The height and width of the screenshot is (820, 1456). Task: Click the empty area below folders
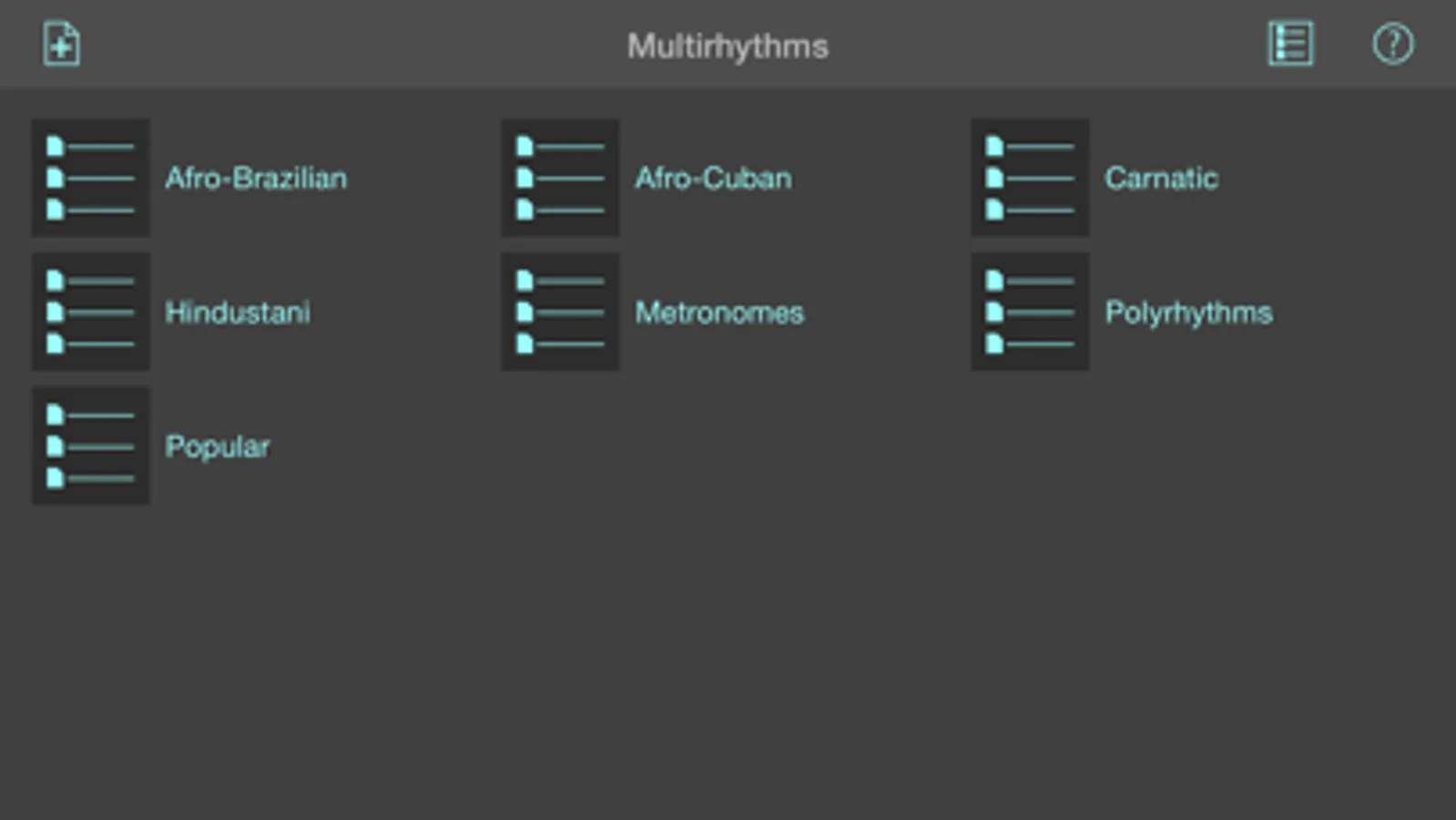[x=728, y=656]
